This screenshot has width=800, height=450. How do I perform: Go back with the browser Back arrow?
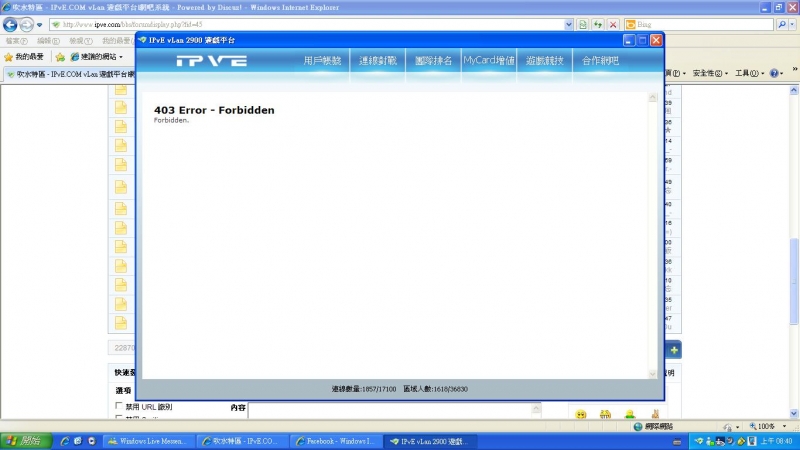coord(10,24)
